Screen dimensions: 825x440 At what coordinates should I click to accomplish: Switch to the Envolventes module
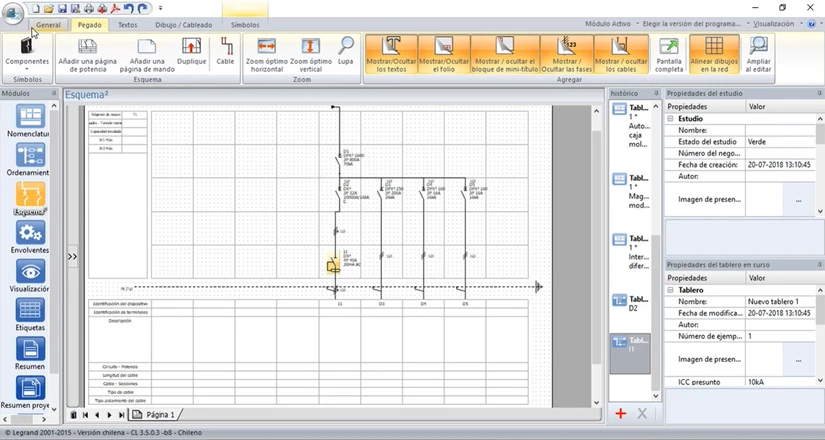30,238
